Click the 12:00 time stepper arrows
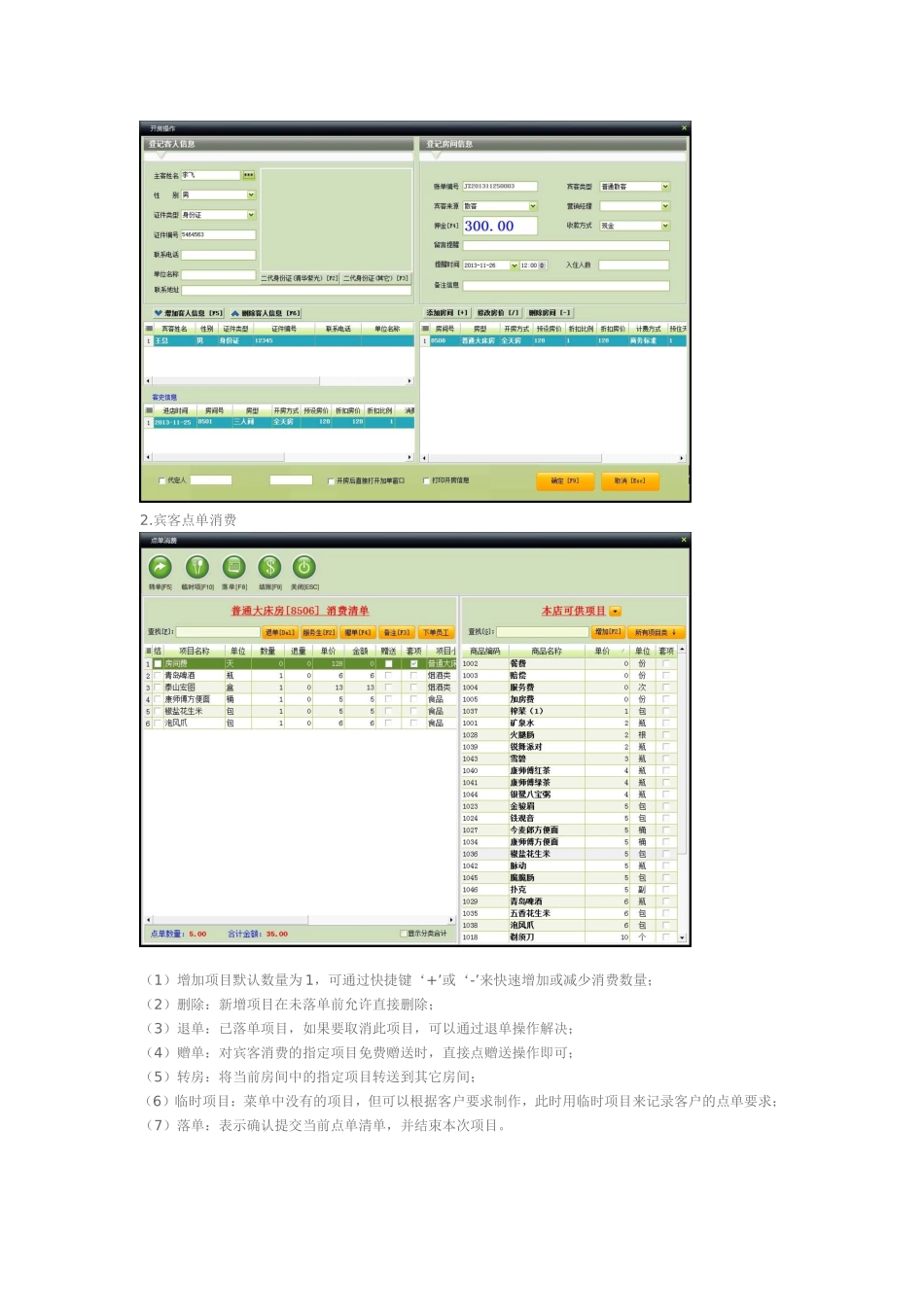Screen dimensions: 924x1307 coord(542,265)
